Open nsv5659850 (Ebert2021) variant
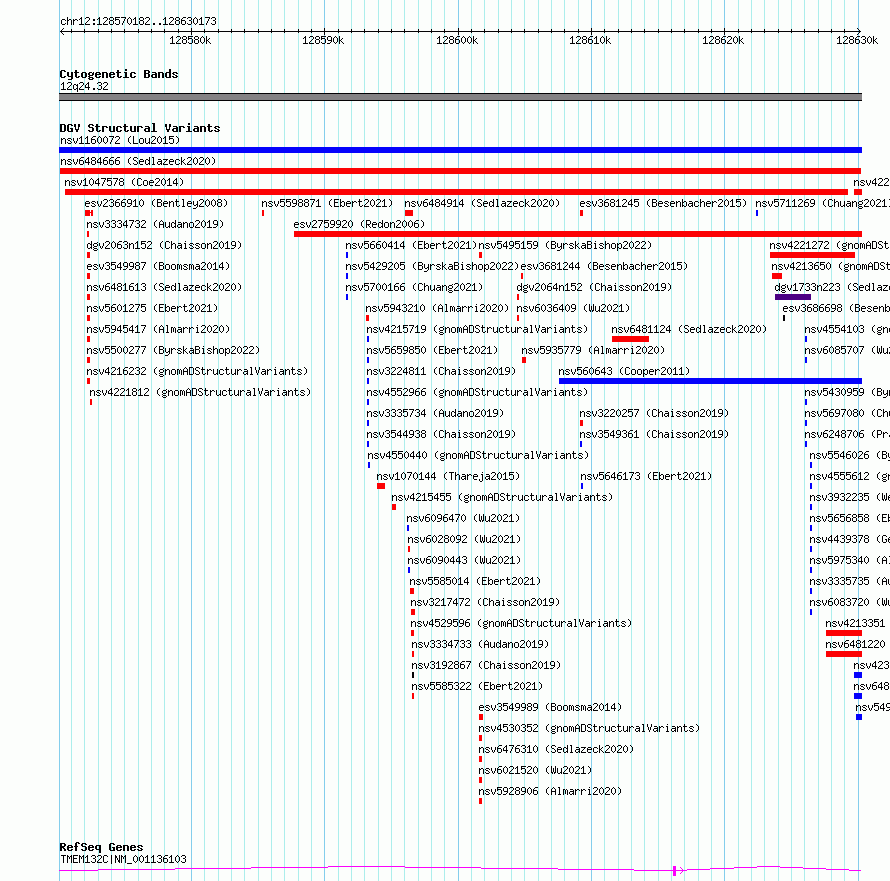 432,350
